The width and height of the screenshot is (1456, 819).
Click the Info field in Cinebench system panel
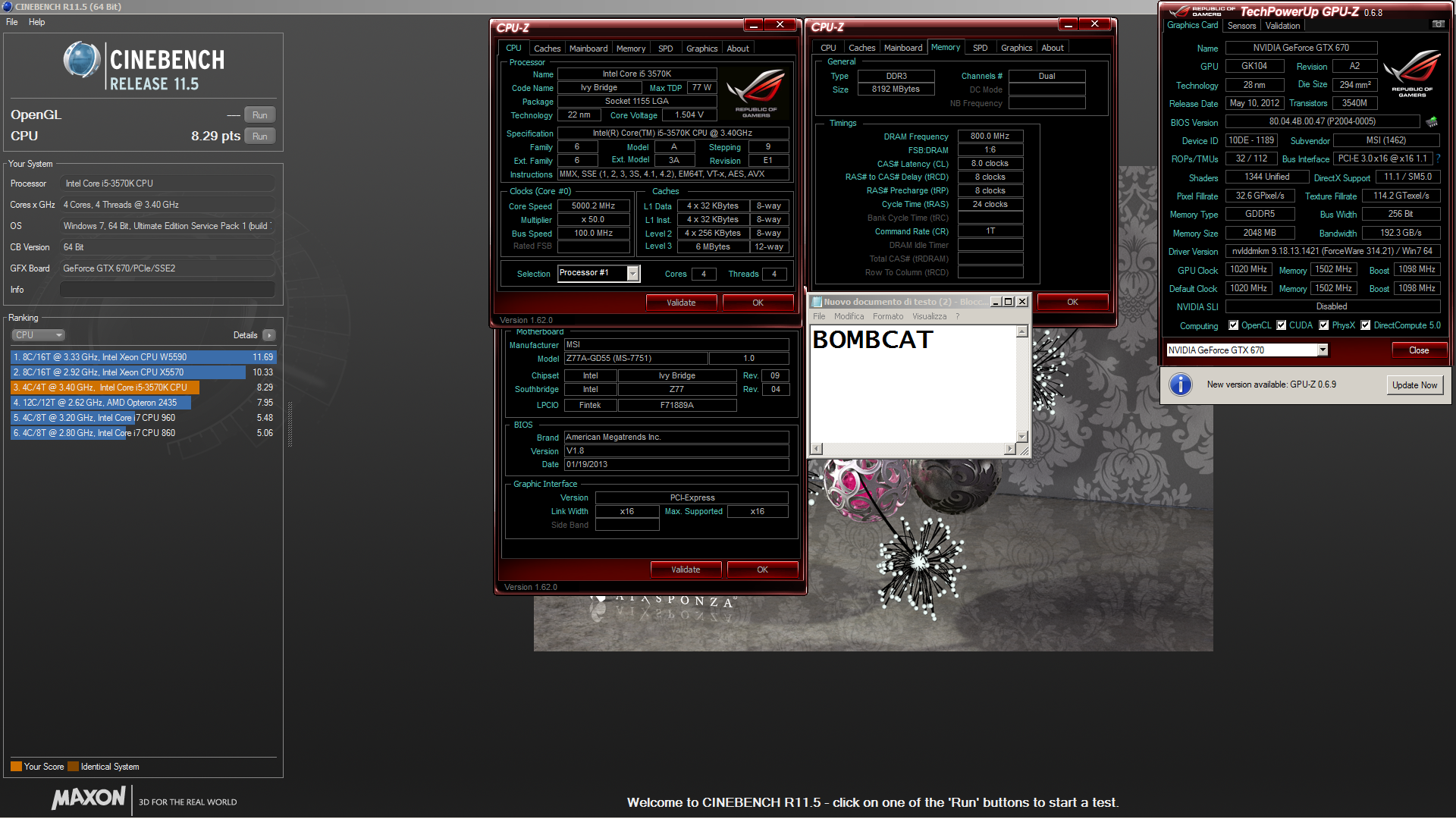coord(167,290)
